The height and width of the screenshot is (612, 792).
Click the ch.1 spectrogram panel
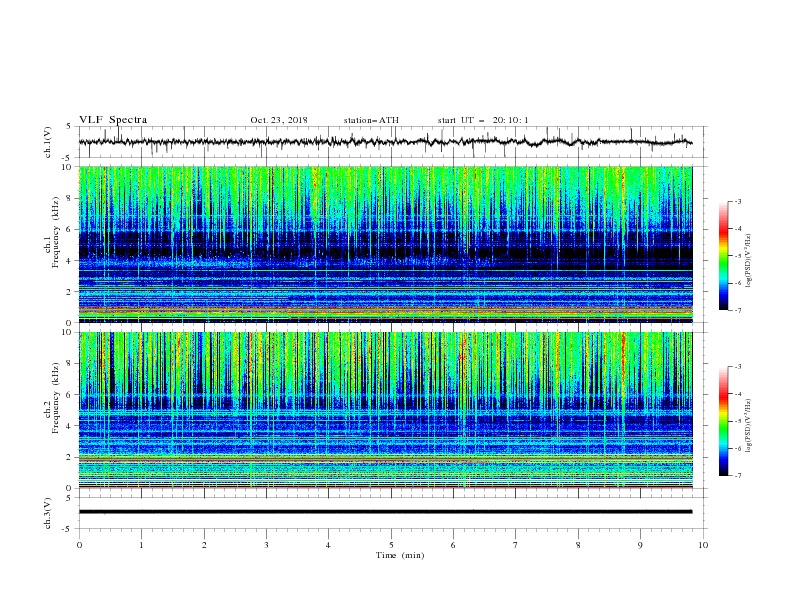click(x=386, y=244)
